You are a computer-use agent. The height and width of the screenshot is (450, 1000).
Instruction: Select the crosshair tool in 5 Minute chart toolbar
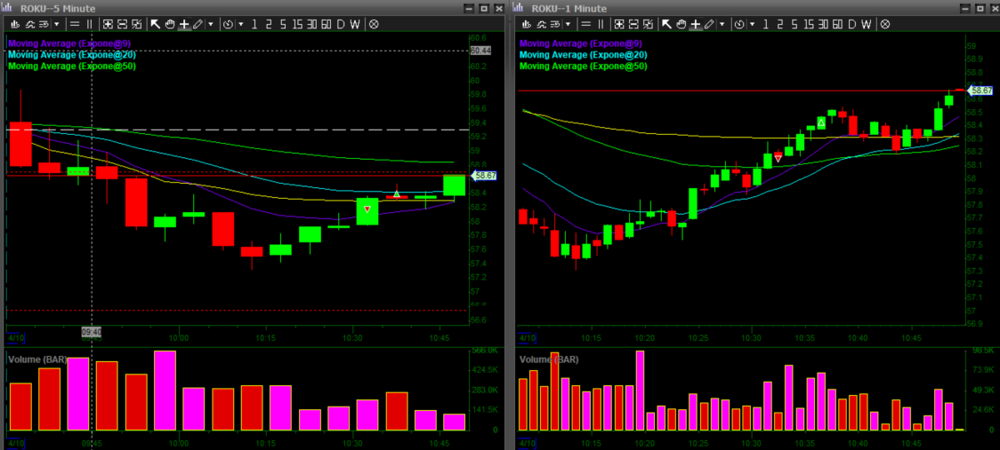tap(184, 24)
